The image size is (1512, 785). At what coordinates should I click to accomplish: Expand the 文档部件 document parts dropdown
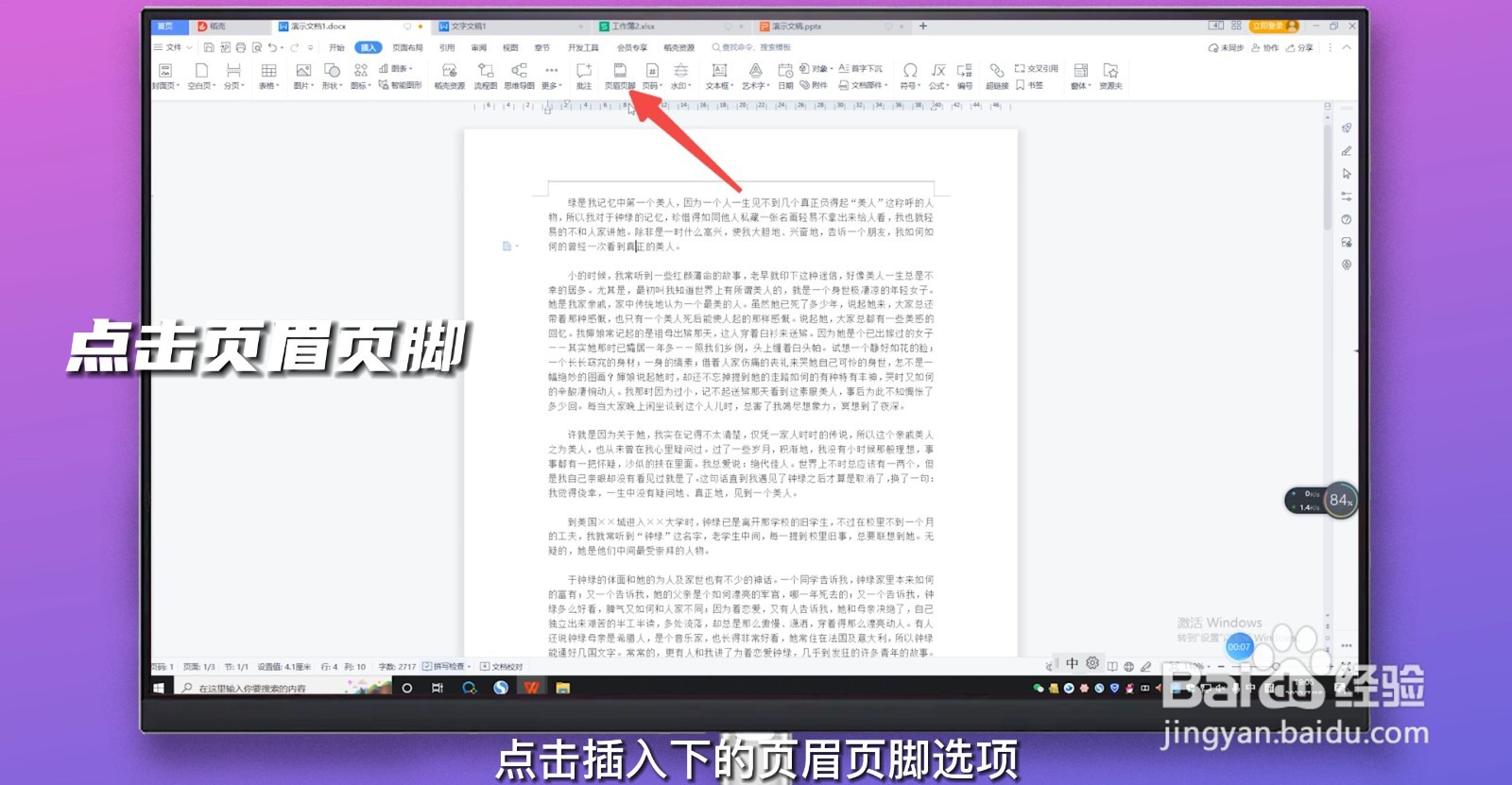tap(863, 85)
